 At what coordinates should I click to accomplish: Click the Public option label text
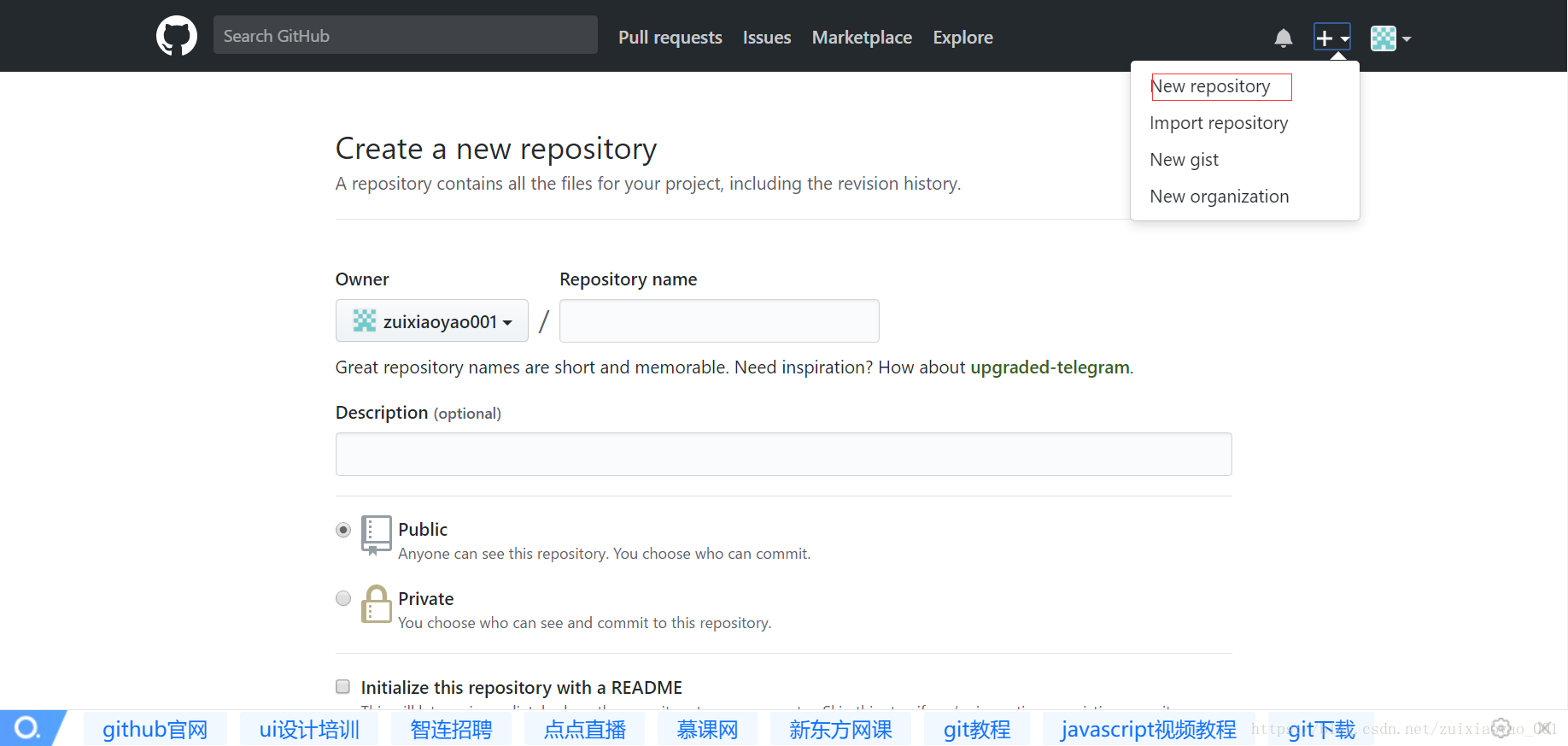tap(423, 529)
